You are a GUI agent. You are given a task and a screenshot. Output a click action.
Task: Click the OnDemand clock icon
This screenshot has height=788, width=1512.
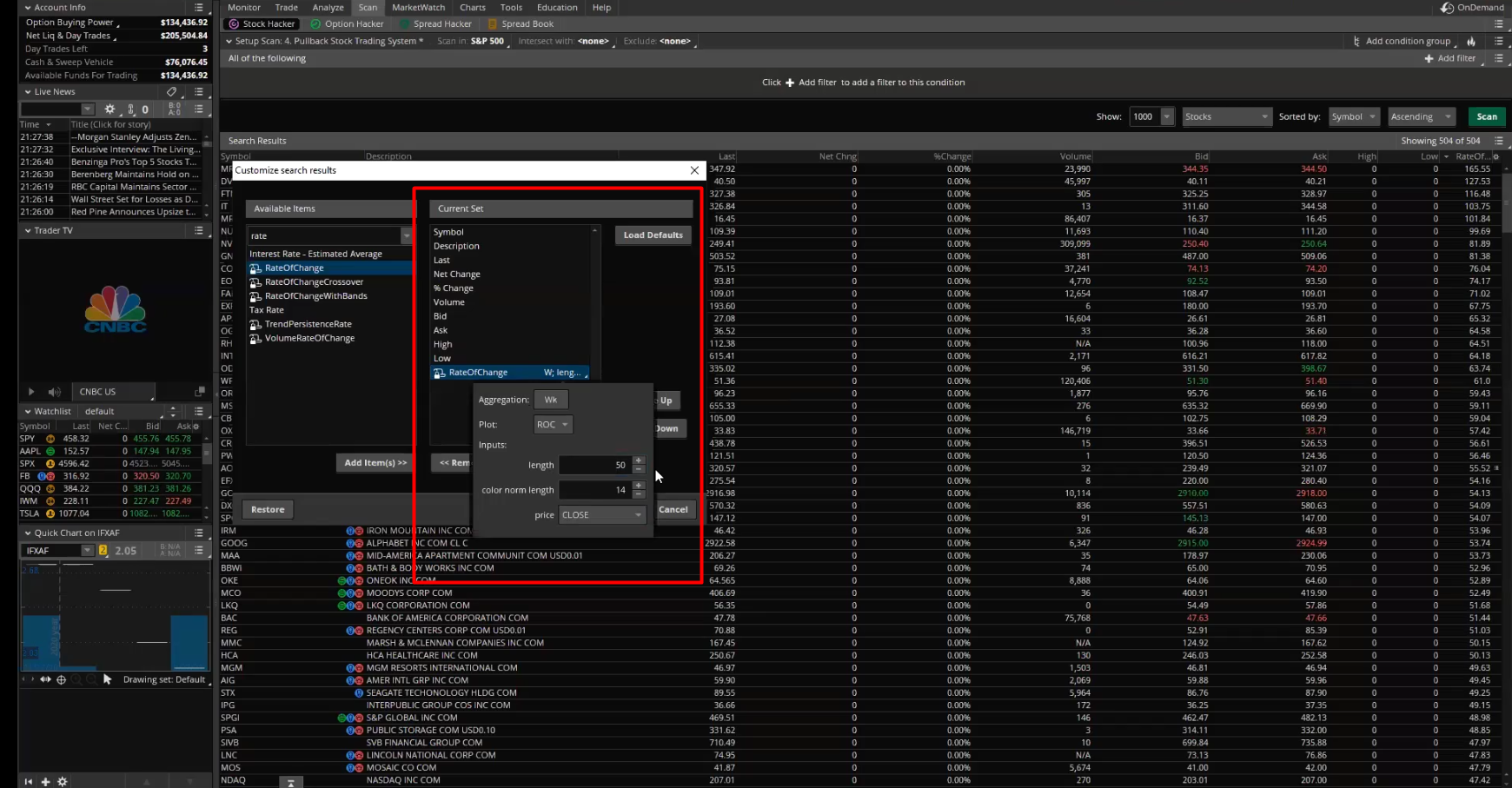pos(1447,7)
